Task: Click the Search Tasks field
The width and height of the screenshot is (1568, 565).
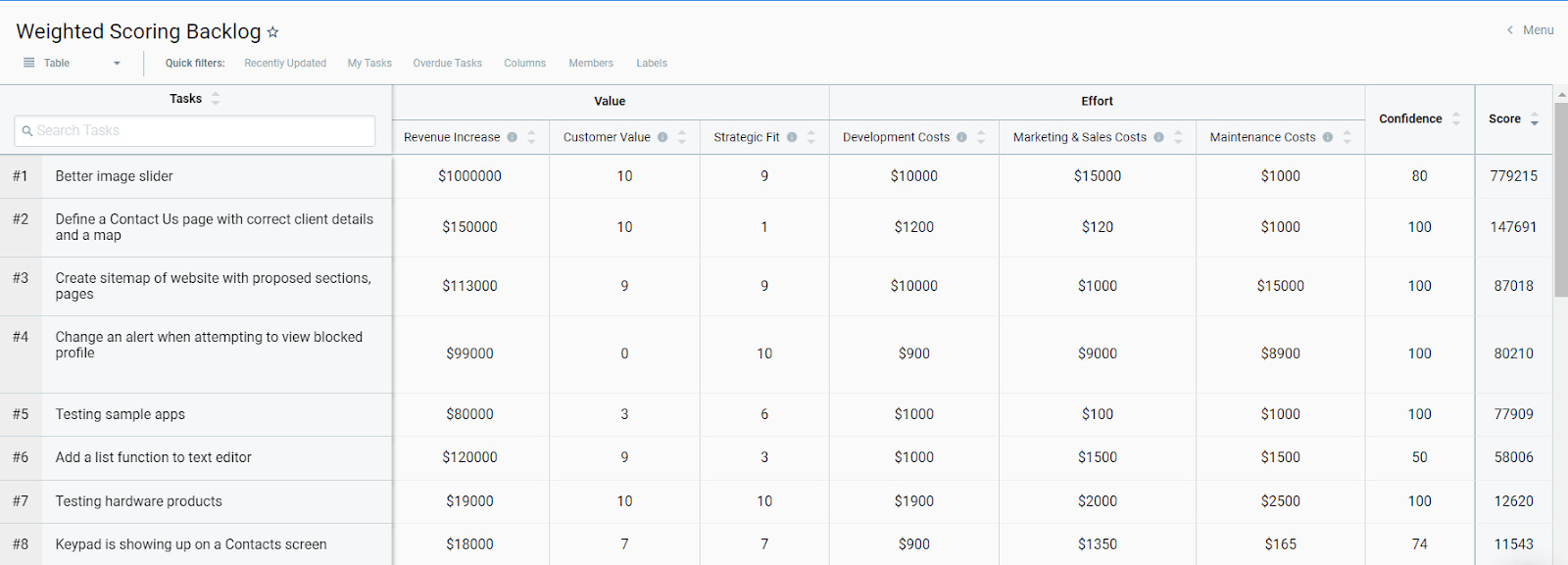Action: [195, 130]
